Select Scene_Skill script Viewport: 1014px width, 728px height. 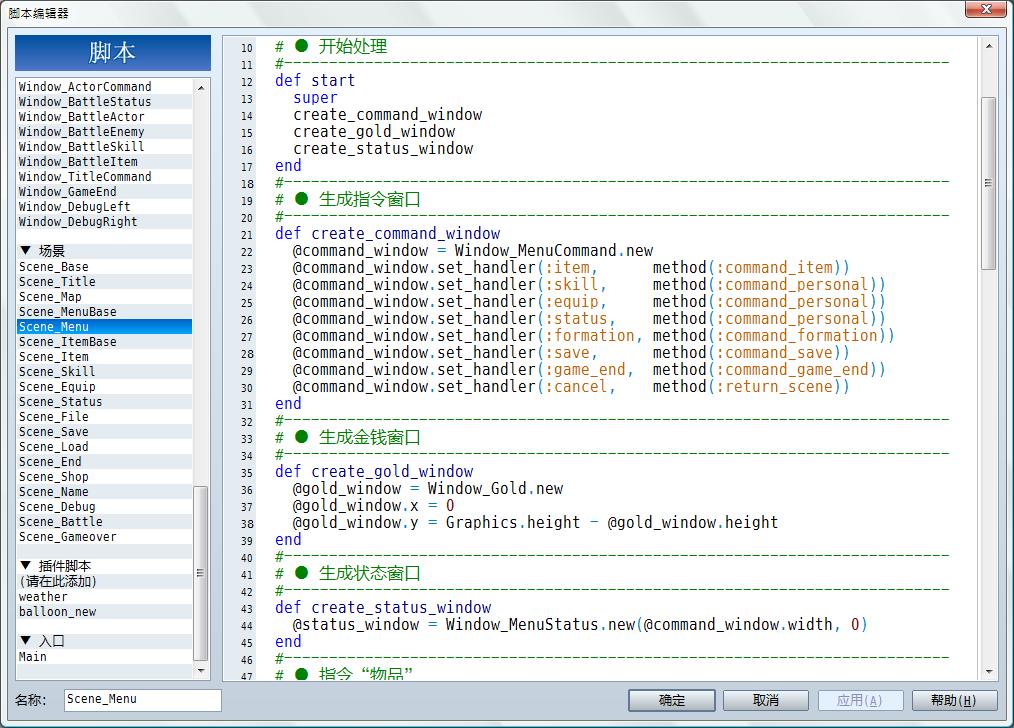tap(104, 372)
